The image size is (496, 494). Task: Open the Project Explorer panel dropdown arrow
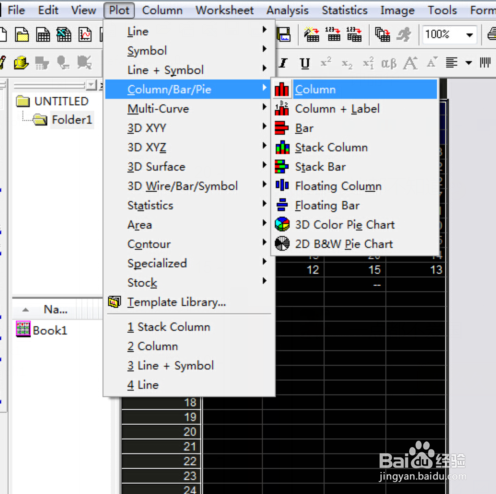coord(91,85)
